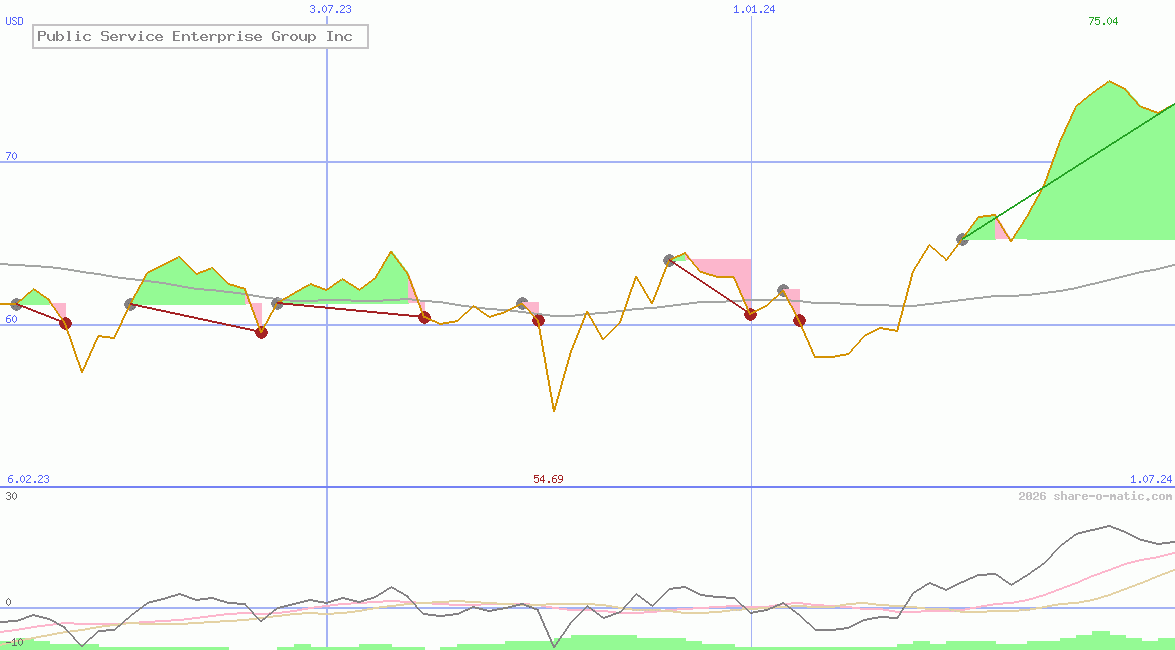Select the red marker on the 1.01.24 vertical line
Viewport: 1175px width, 650px height.
pyautogui.click(x=750, y=314)
